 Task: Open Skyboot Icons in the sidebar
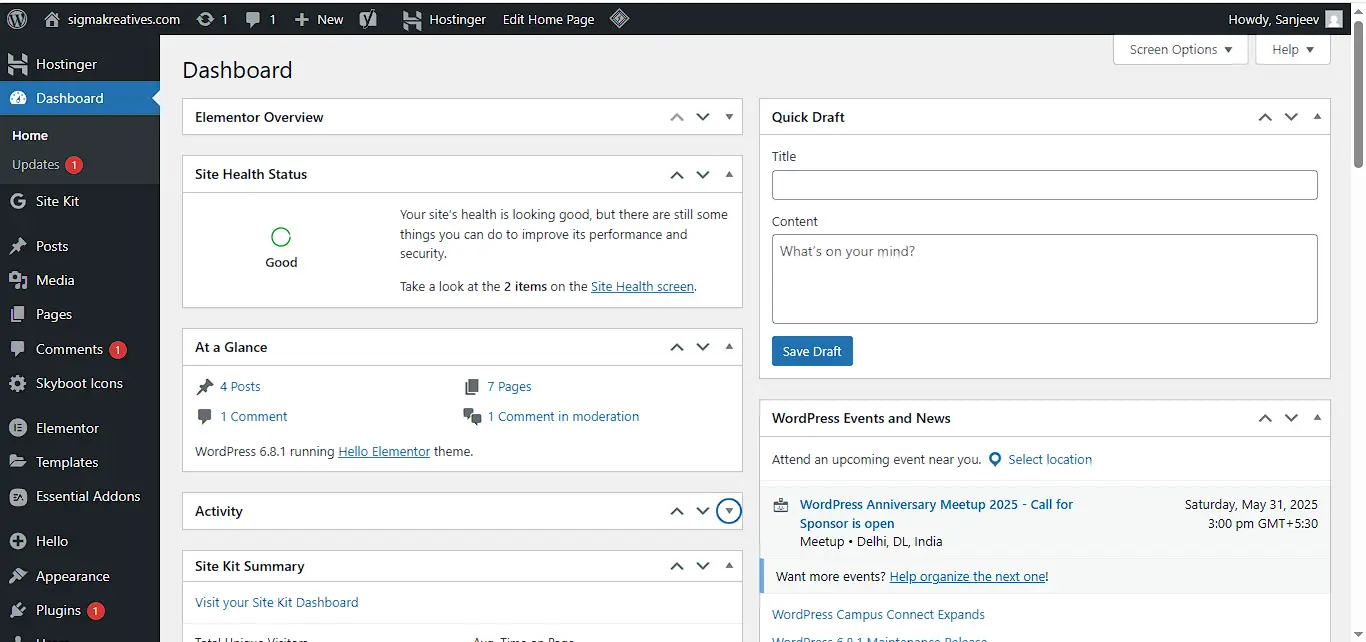click(x=80, y=383)
